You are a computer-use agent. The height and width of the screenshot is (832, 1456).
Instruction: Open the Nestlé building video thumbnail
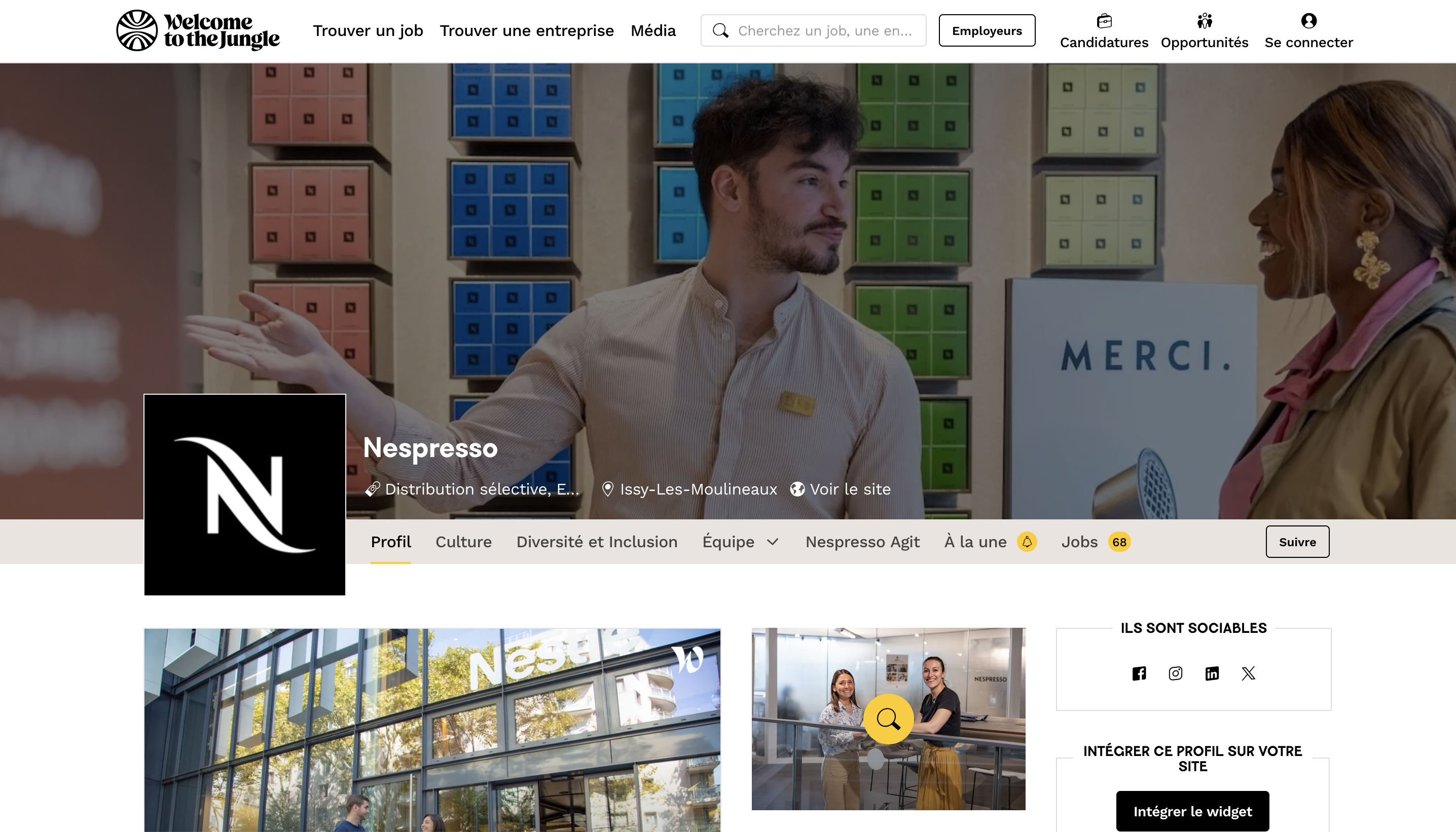click(432, 730)
